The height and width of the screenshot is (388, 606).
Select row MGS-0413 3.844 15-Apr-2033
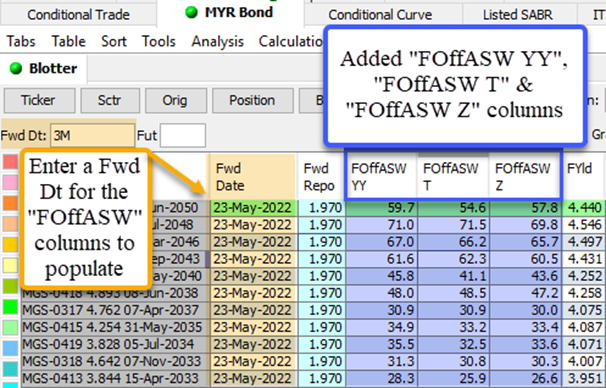[x=114, y=379]
